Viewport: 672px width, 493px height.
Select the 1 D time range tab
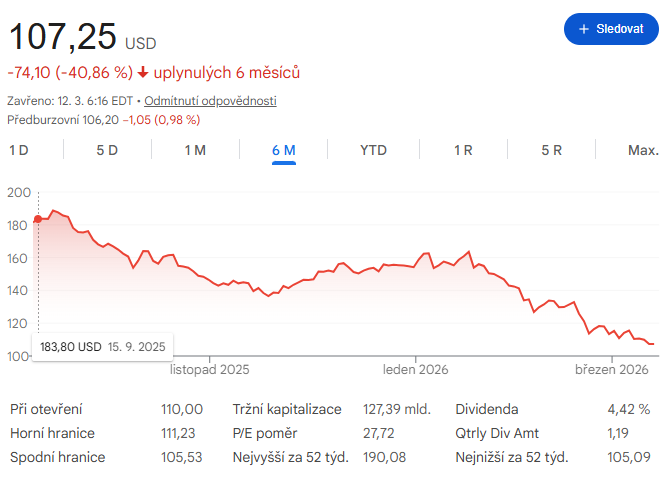pos(19,150)
